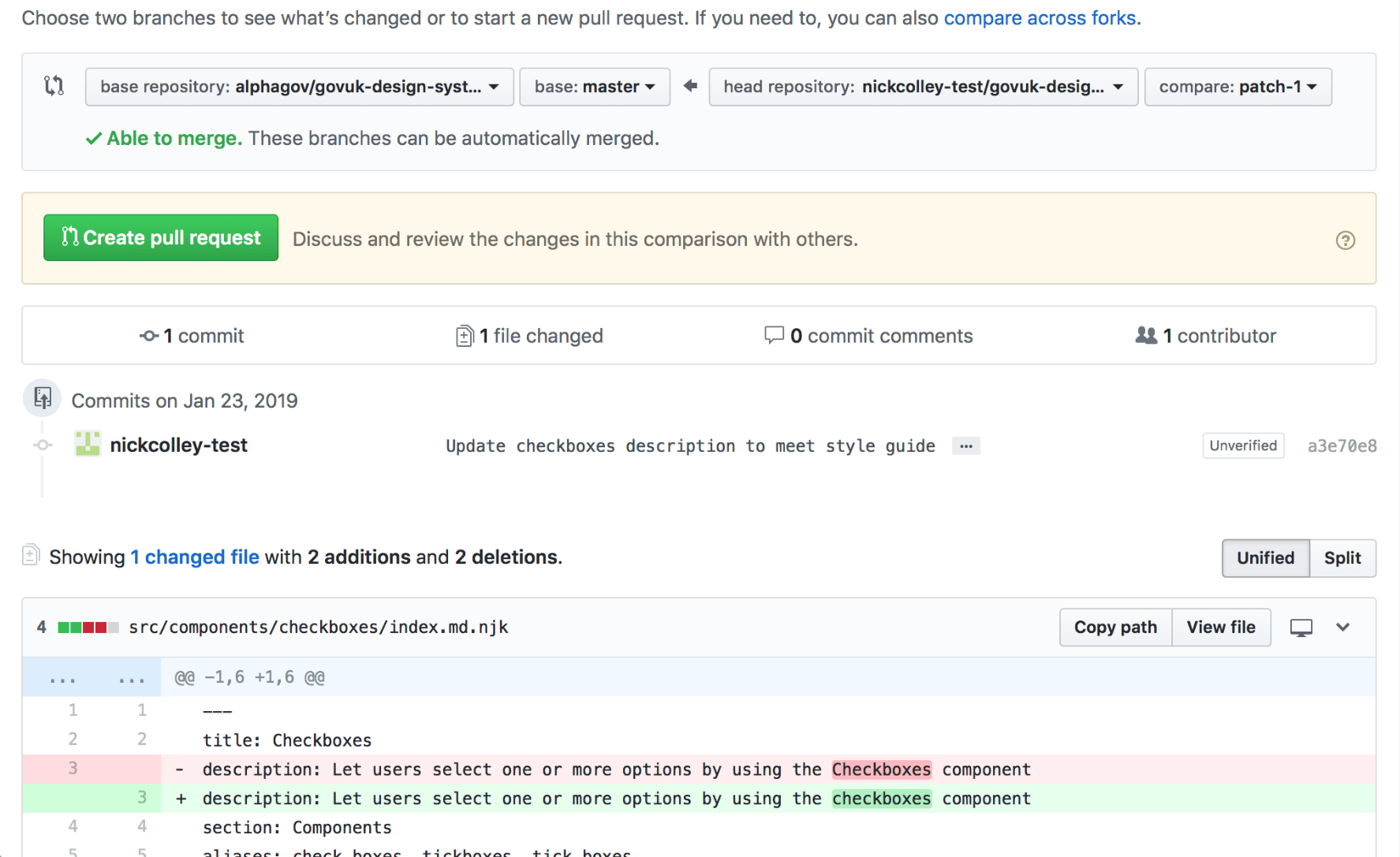
Task: Open the base repository selector
Action: pos(300,87)
